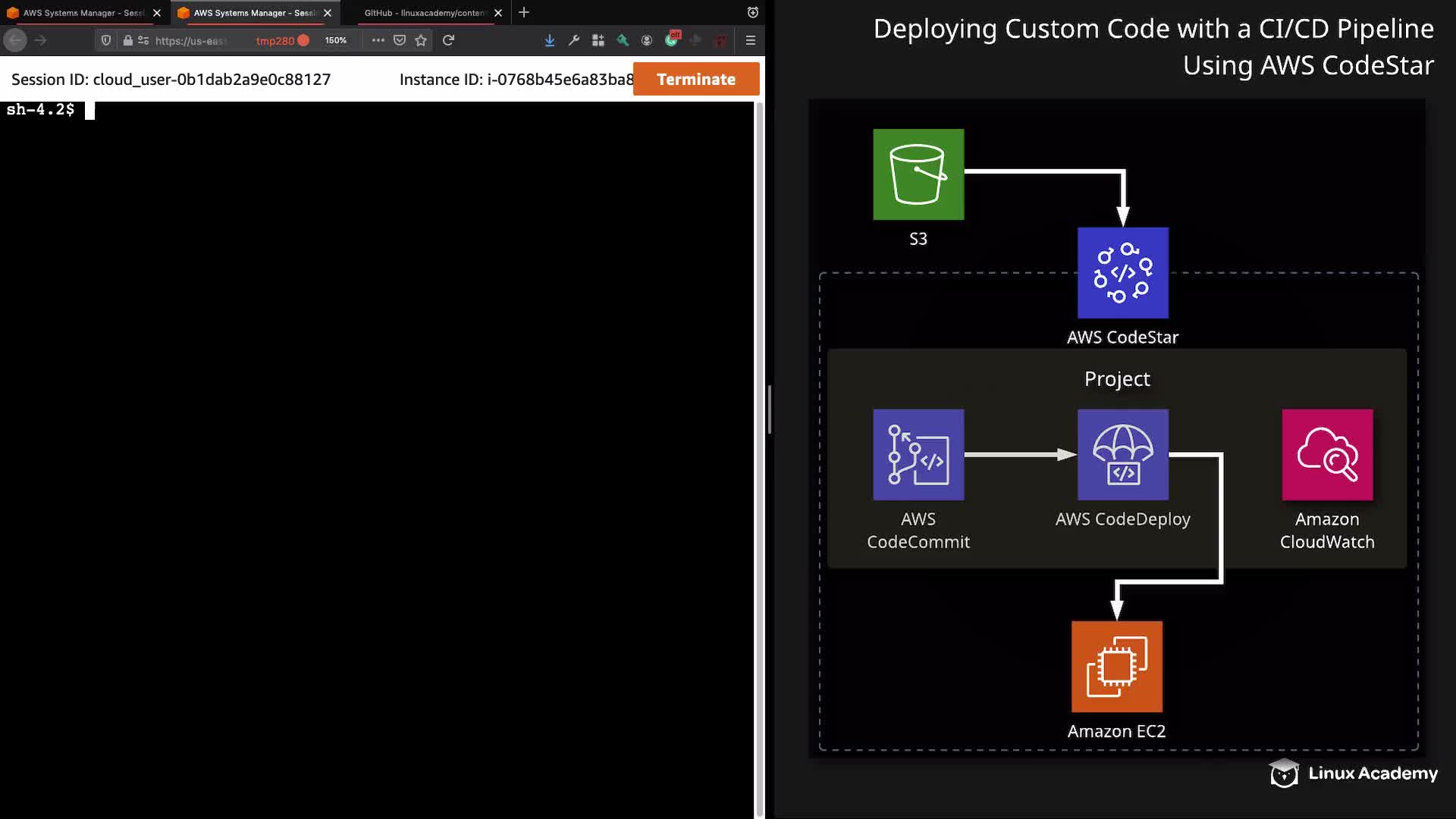Open Firefox hamburger menu
The height and width of the screenshot is (819, 1456).
[x=751, y=40]
